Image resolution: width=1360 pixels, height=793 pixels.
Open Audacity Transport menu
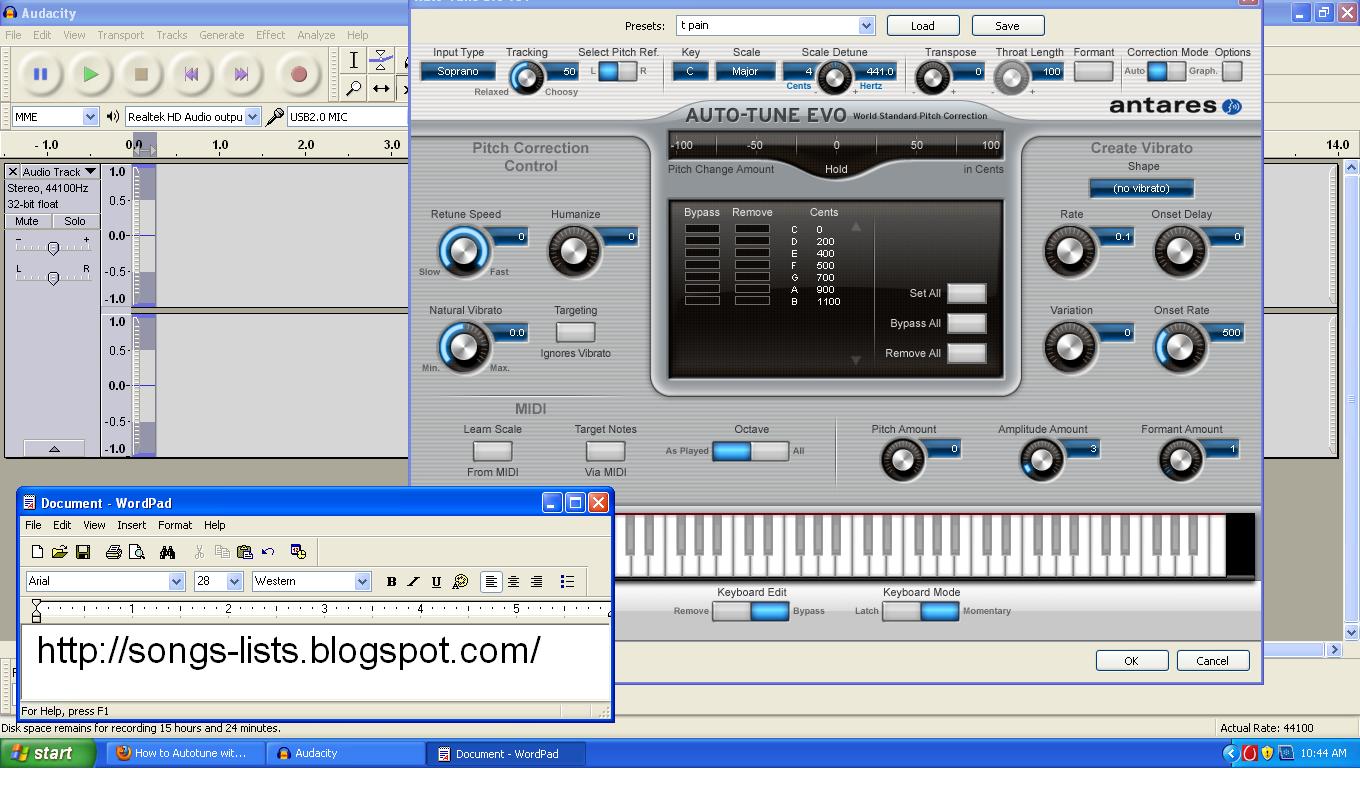click(x=120, y=35)
